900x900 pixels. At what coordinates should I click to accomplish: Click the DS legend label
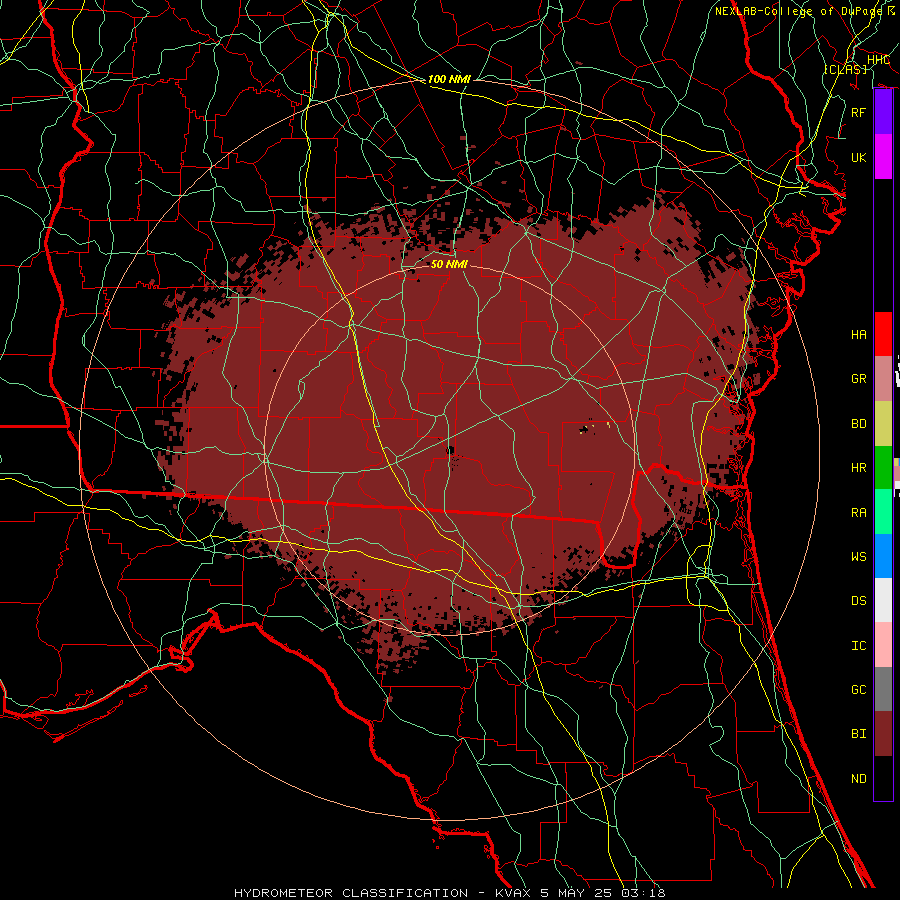[859, 601]
